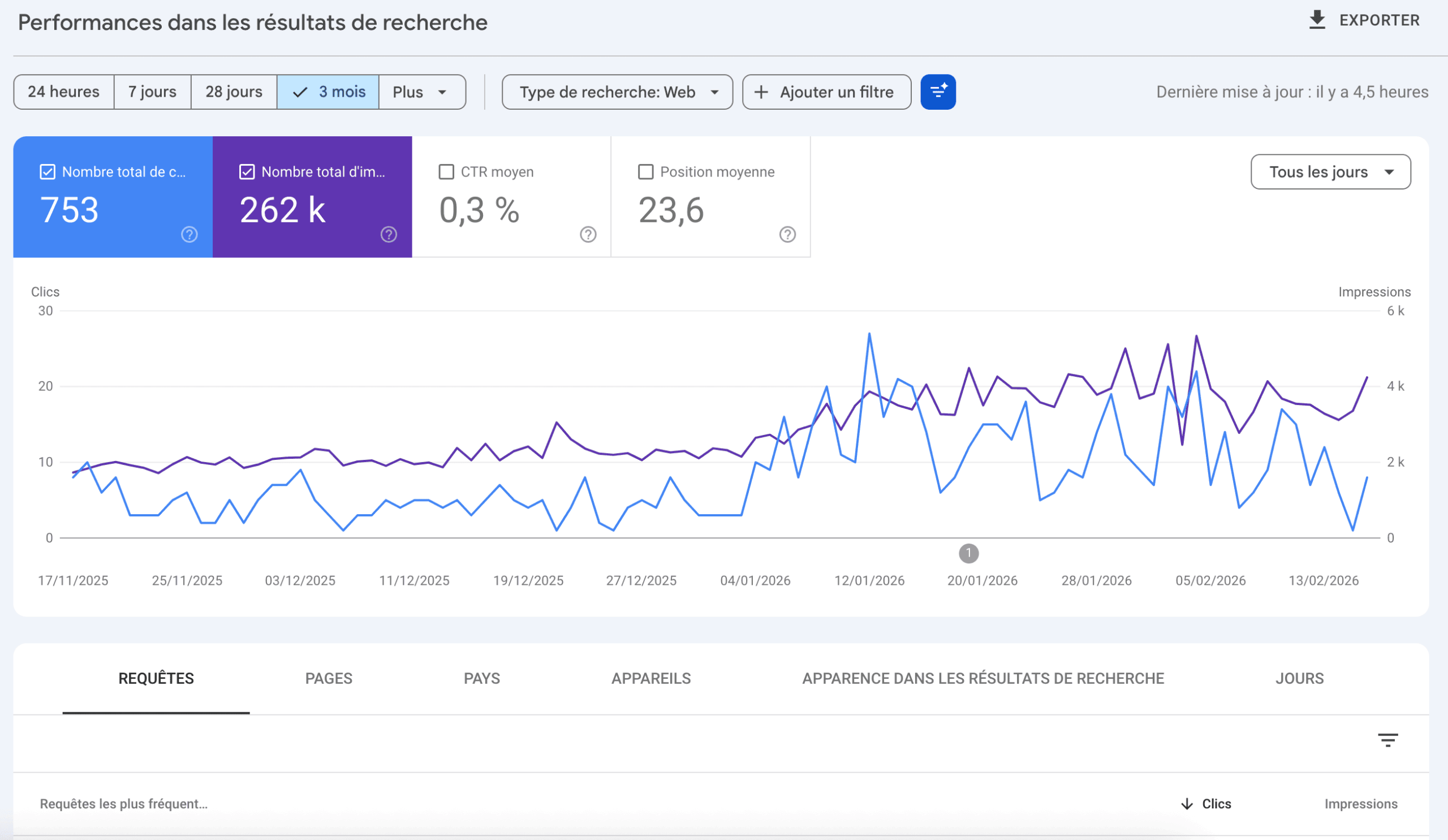Open the table filter icon above the queries list
1448x840 pixels.
tap(1387, 739)
